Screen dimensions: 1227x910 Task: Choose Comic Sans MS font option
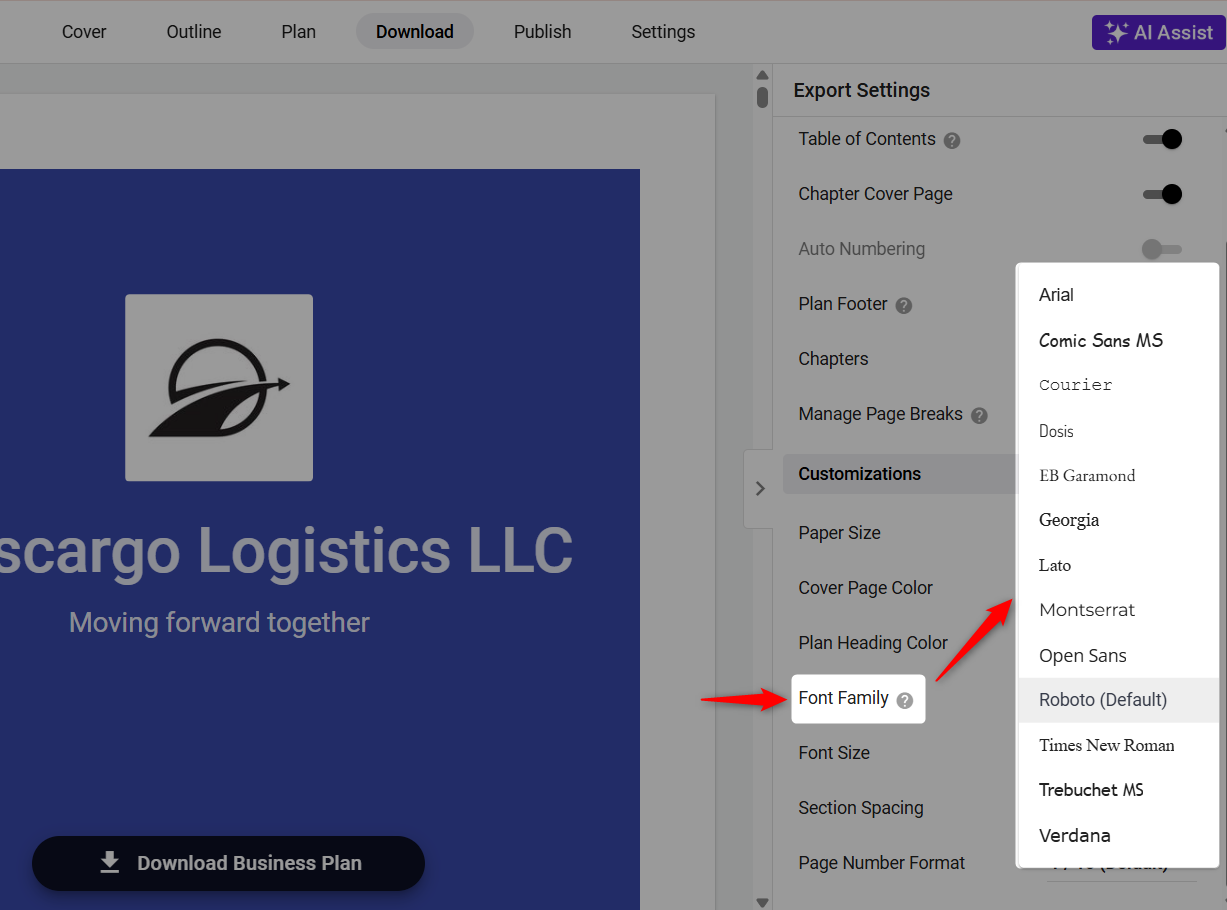1117,340
